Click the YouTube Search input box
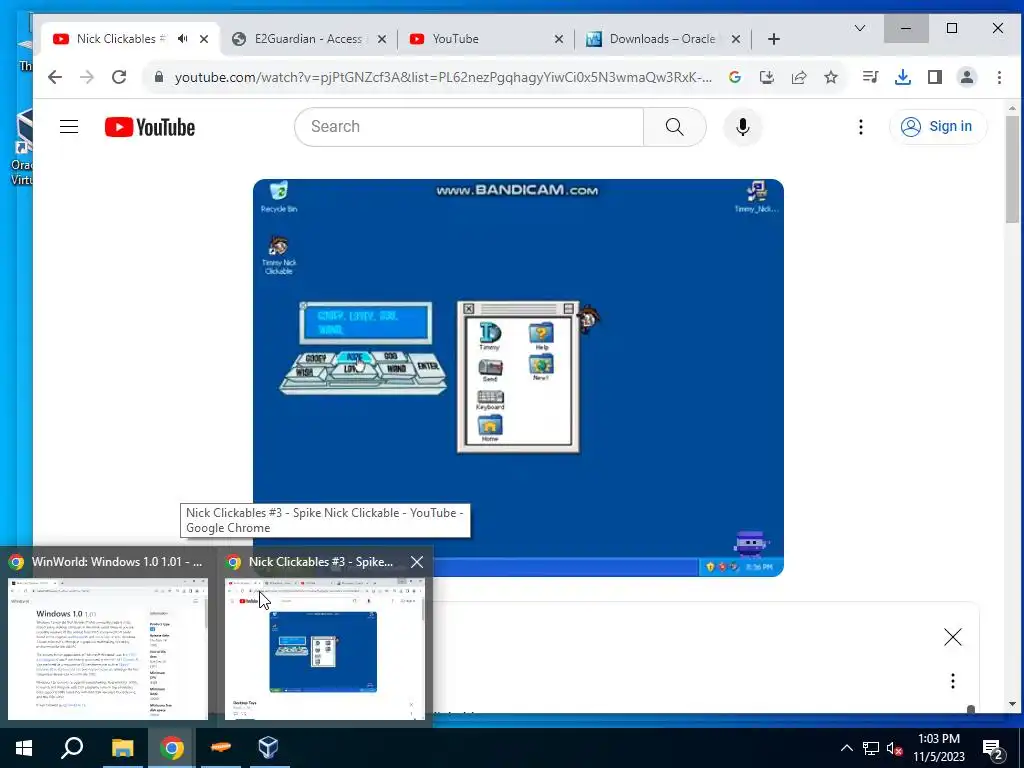This screenshot has width=1024, height=768. (469, 127)
